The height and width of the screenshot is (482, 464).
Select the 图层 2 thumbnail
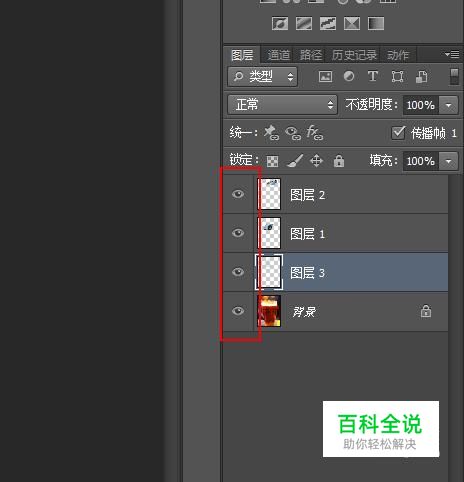coord(269,194)
